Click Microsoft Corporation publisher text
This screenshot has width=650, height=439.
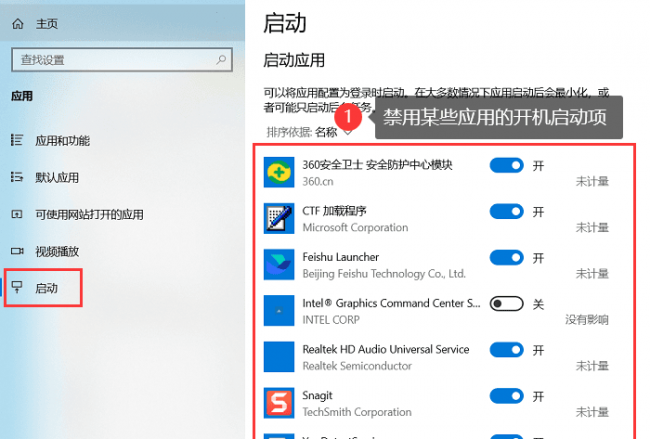[x=355, y=228]
